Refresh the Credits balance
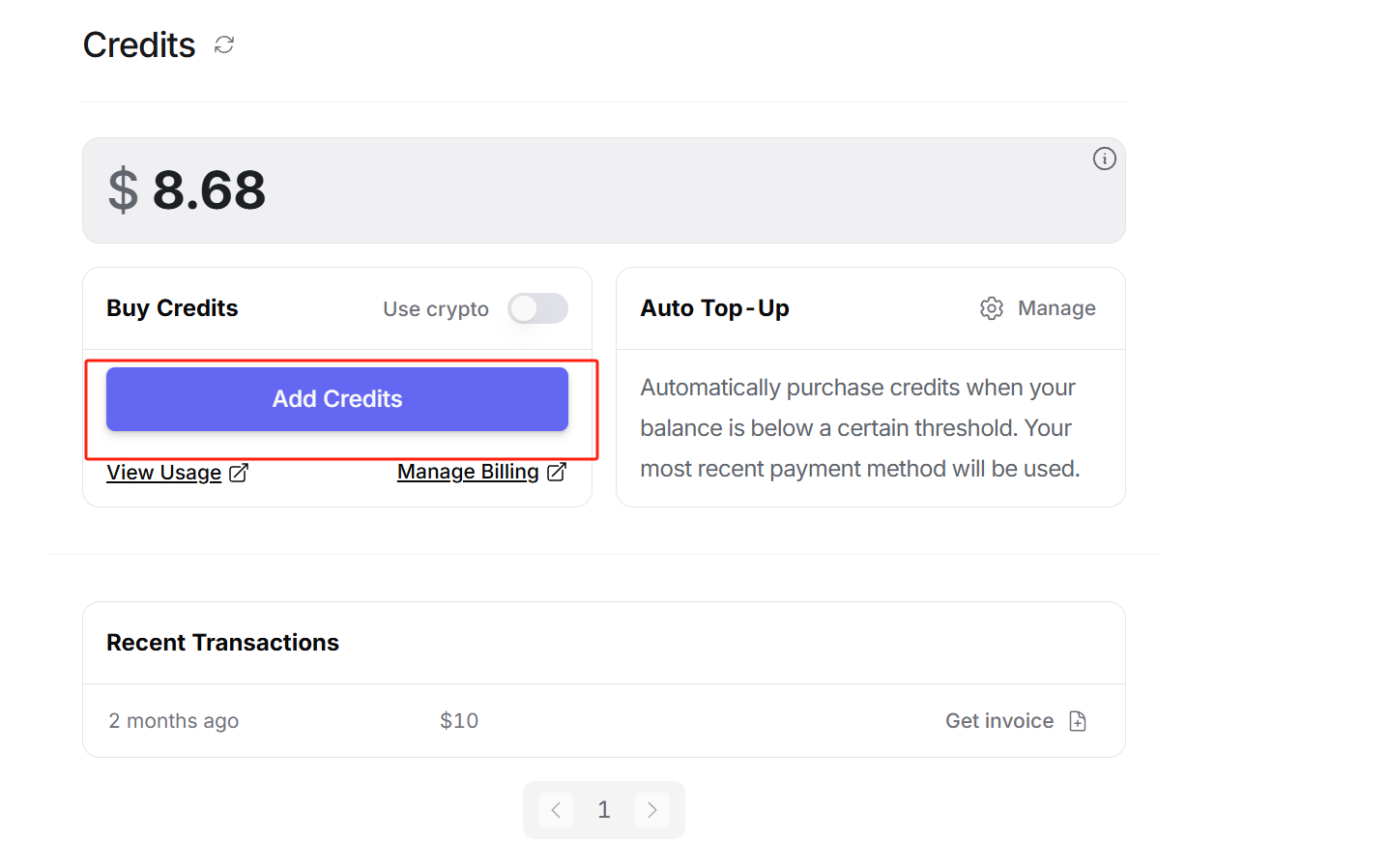This screenshot has height=868, width=1388. (x=224, y=45)
